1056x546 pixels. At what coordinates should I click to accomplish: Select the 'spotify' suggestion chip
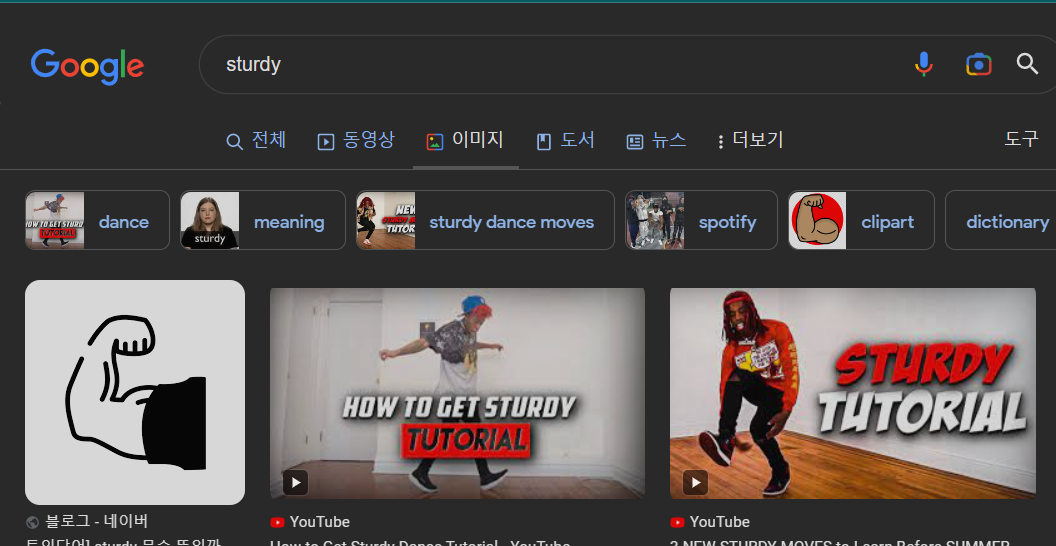pyautogui.click(x=701, y=220)
